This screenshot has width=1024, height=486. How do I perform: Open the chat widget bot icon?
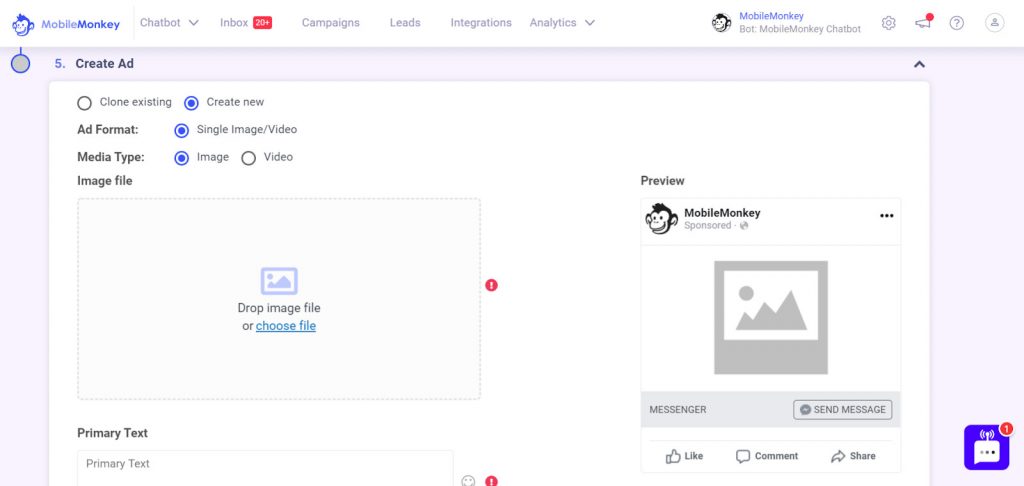tap(986, 447)
